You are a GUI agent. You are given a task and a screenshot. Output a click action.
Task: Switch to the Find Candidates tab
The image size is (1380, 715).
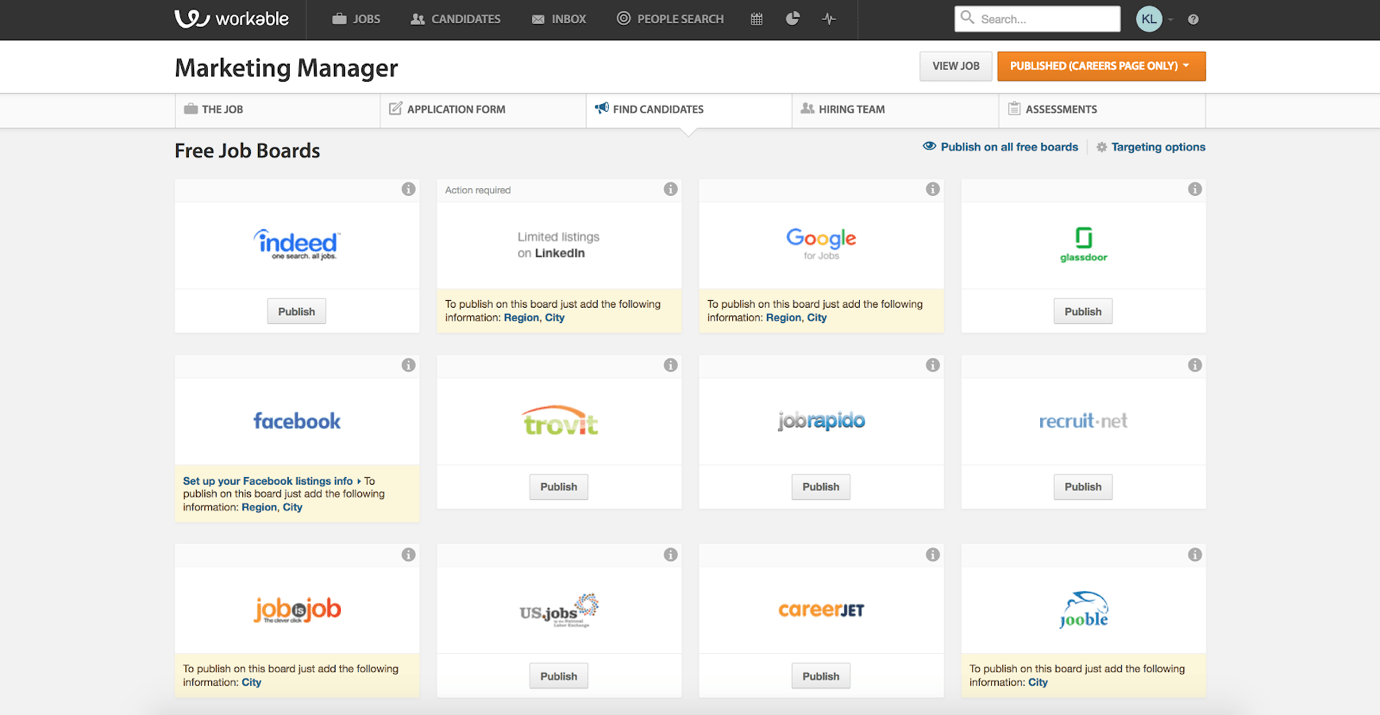click(689, 110)
